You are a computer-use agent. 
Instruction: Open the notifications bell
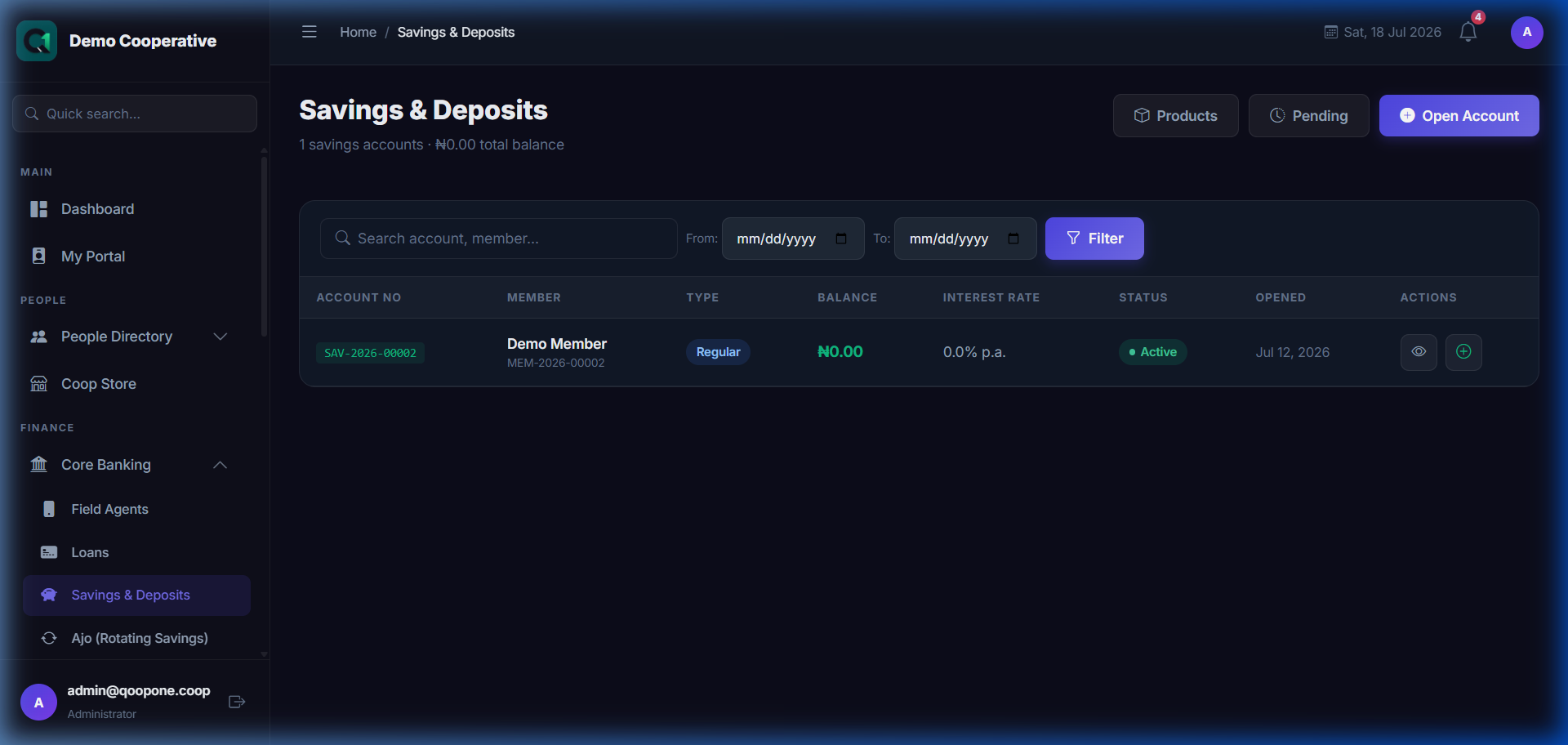click(1468, 32)
